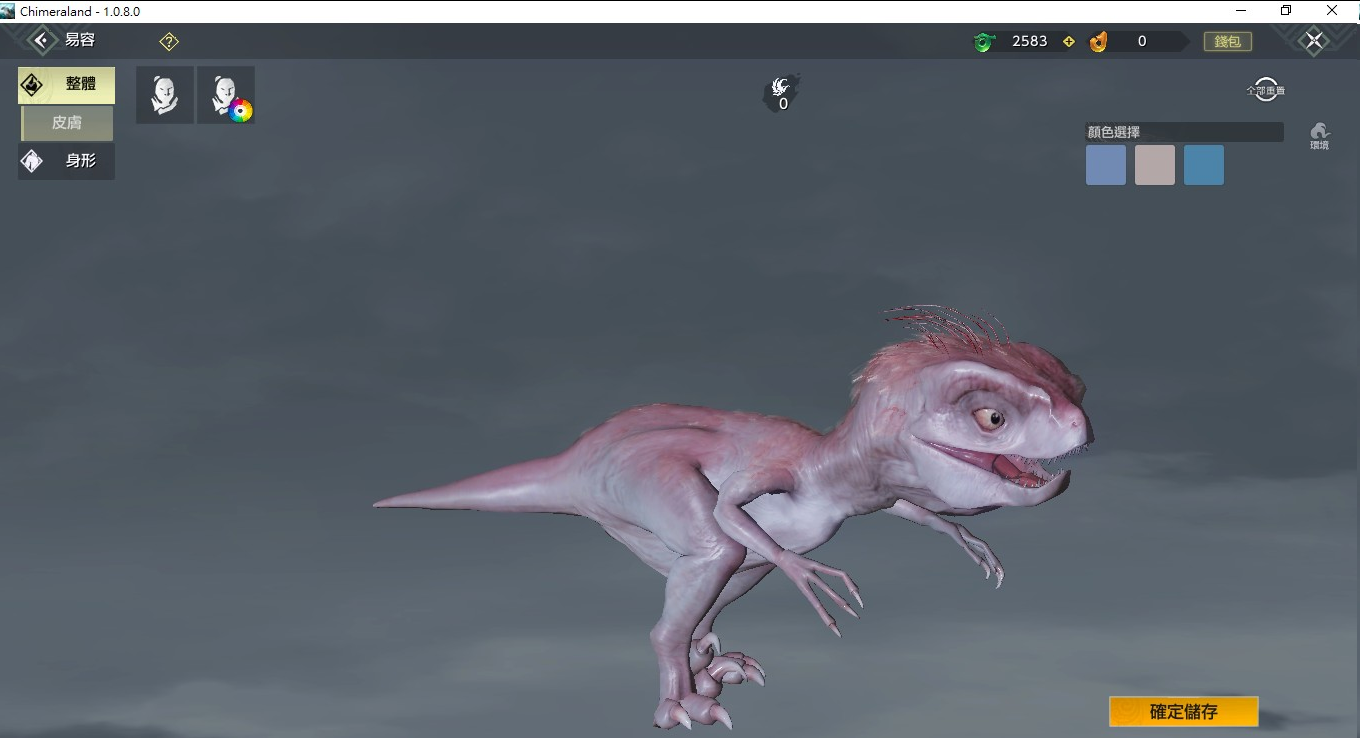The image size is (1360, 738).
Task: Pick the steel blue color swatch
Action: click(x=1204, y=165)
